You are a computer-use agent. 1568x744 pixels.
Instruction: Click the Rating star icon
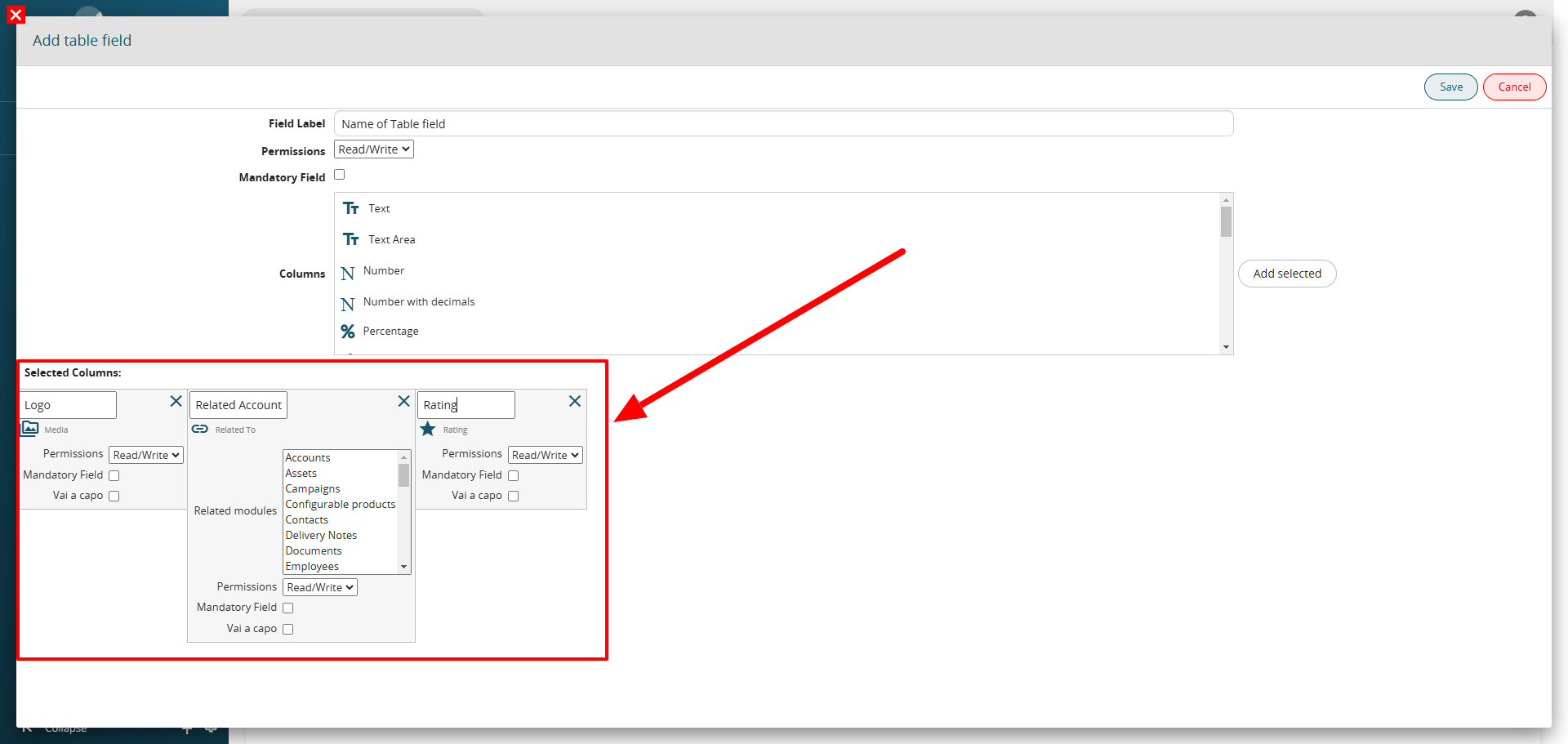pyautogui.click(x=428, y=429)
